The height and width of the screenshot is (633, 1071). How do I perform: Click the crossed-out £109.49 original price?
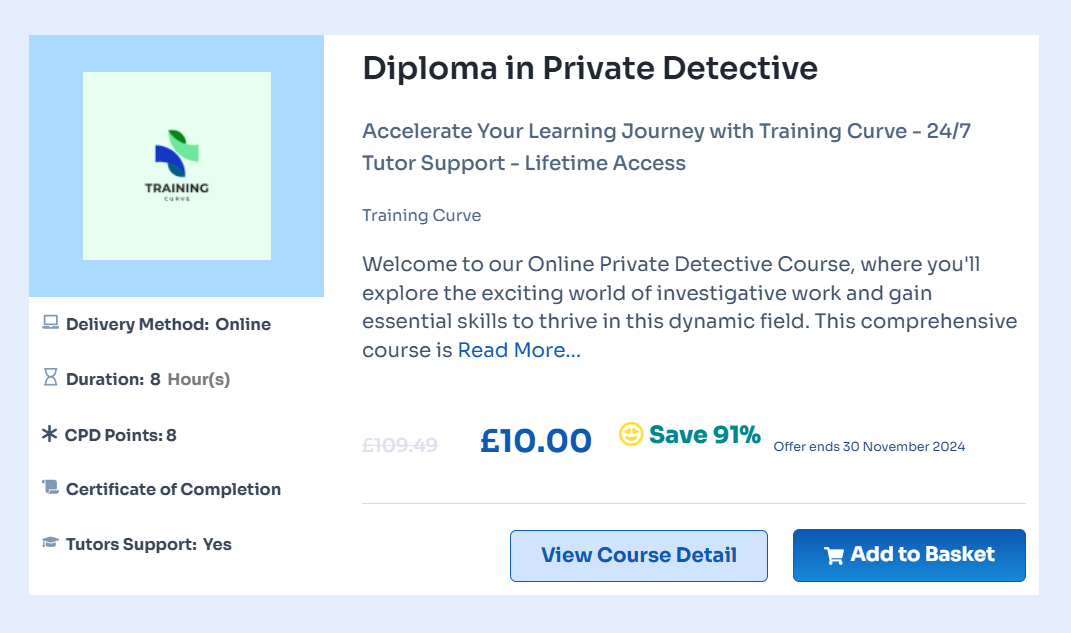400,445
